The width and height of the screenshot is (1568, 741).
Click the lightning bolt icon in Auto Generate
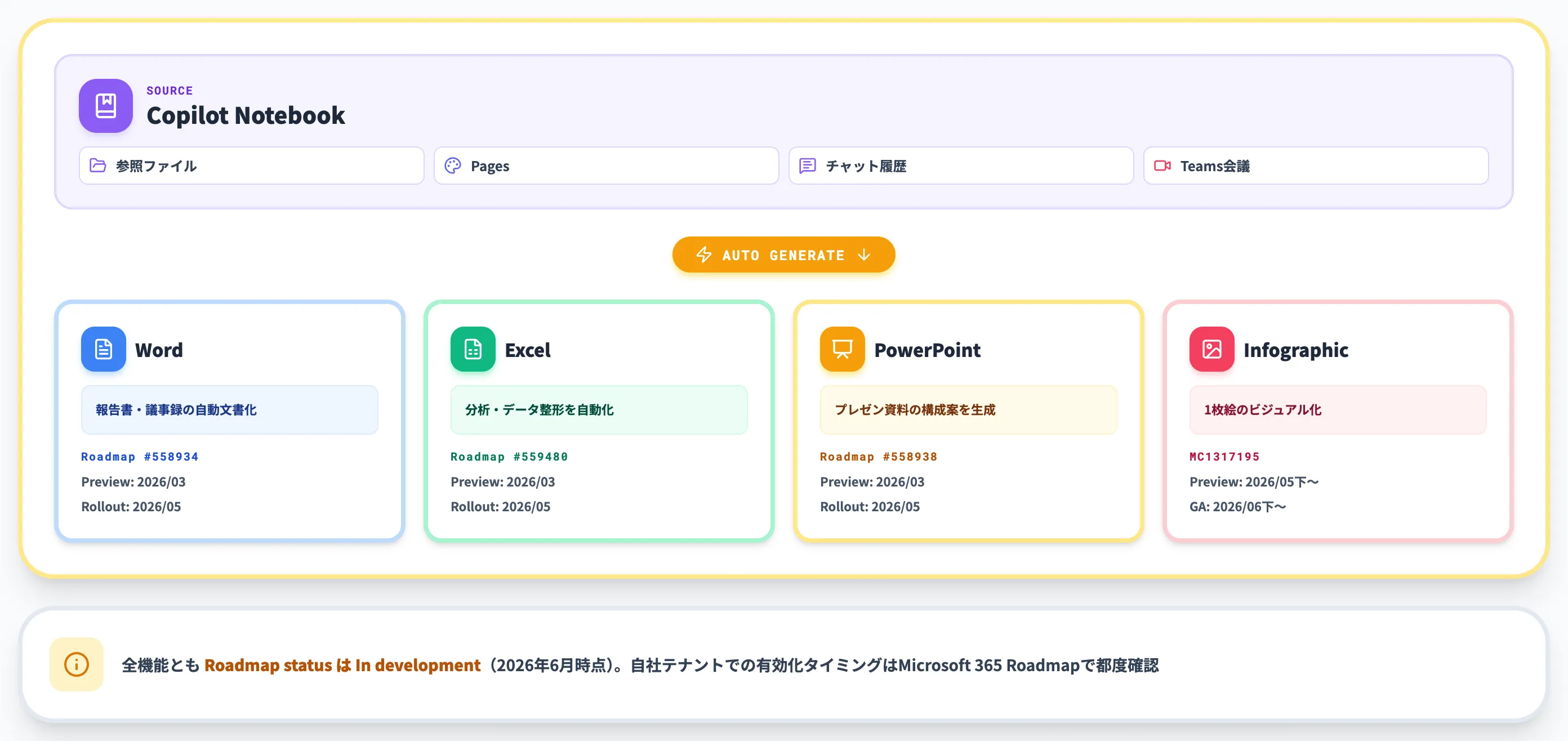point(703,255)
